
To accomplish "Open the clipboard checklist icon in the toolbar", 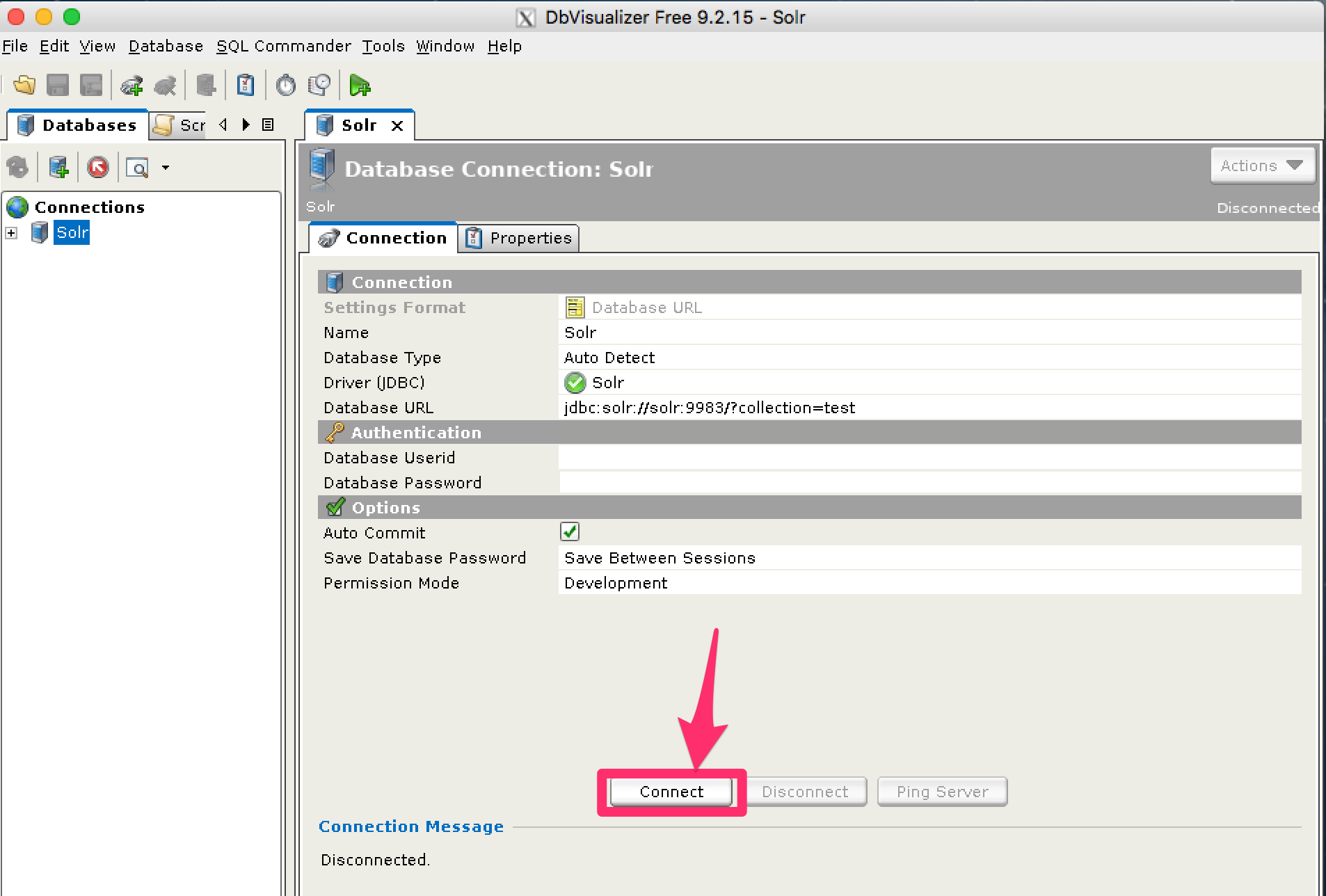I will [246, 86].
